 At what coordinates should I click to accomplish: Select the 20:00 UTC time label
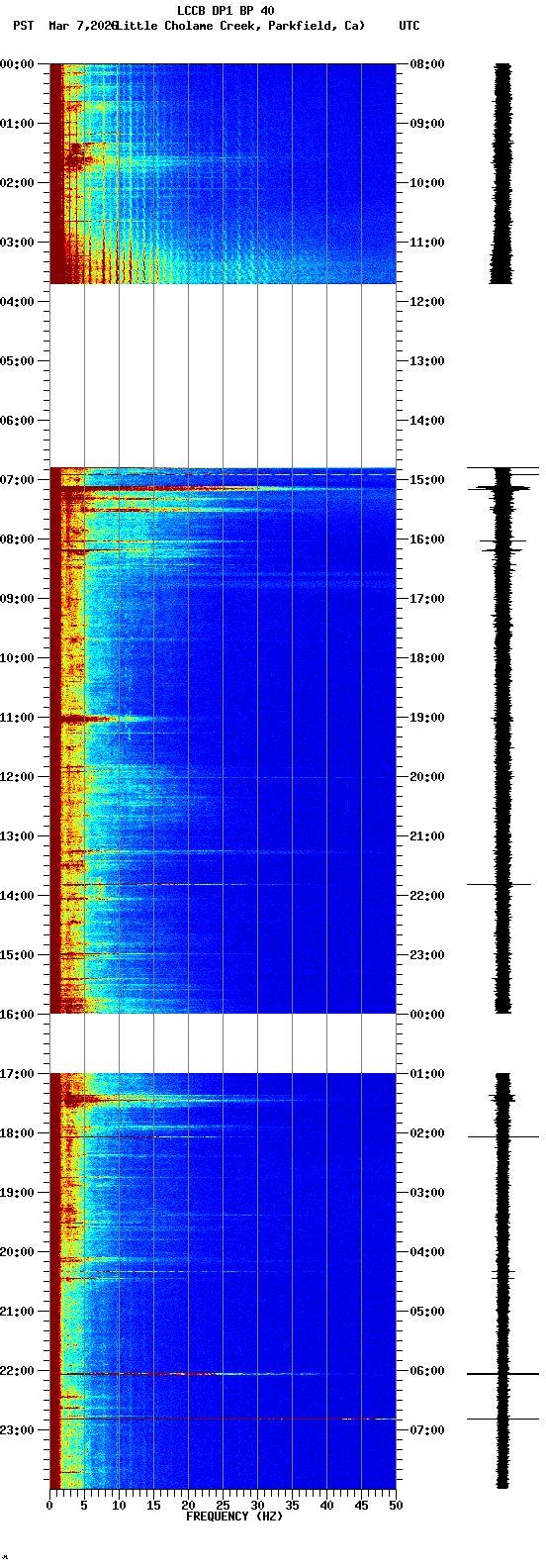[428, 777]
